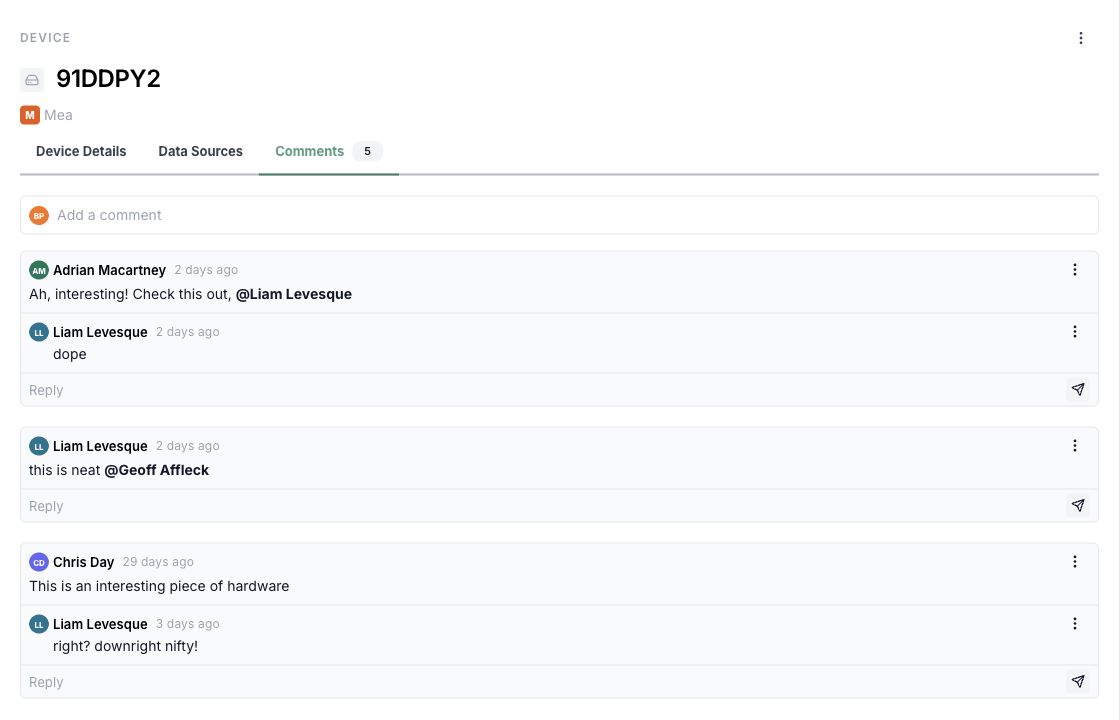Click the device type icon beside 91DDPY2
Viewport: 1120px width, 720px height.
pos(32,80)
